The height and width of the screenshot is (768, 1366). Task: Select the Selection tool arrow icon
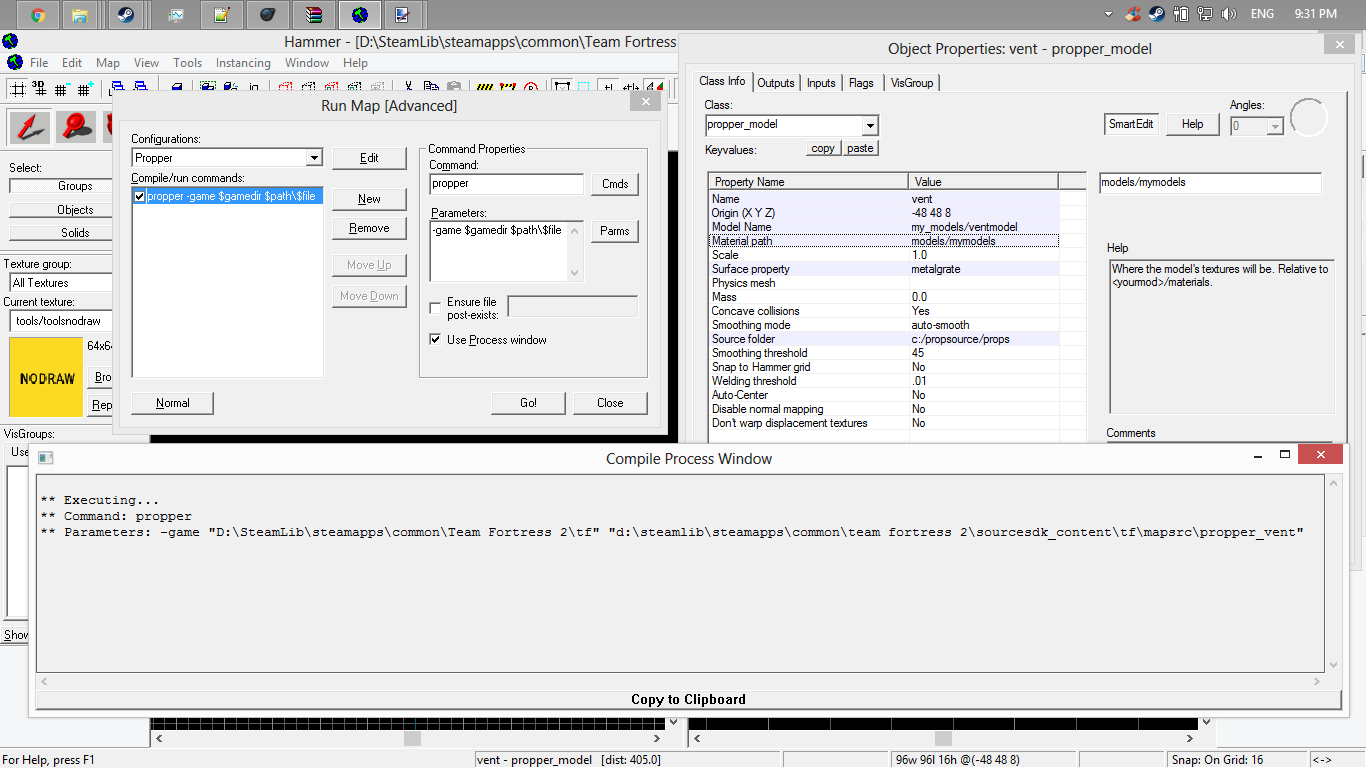(x=30, y=126)
